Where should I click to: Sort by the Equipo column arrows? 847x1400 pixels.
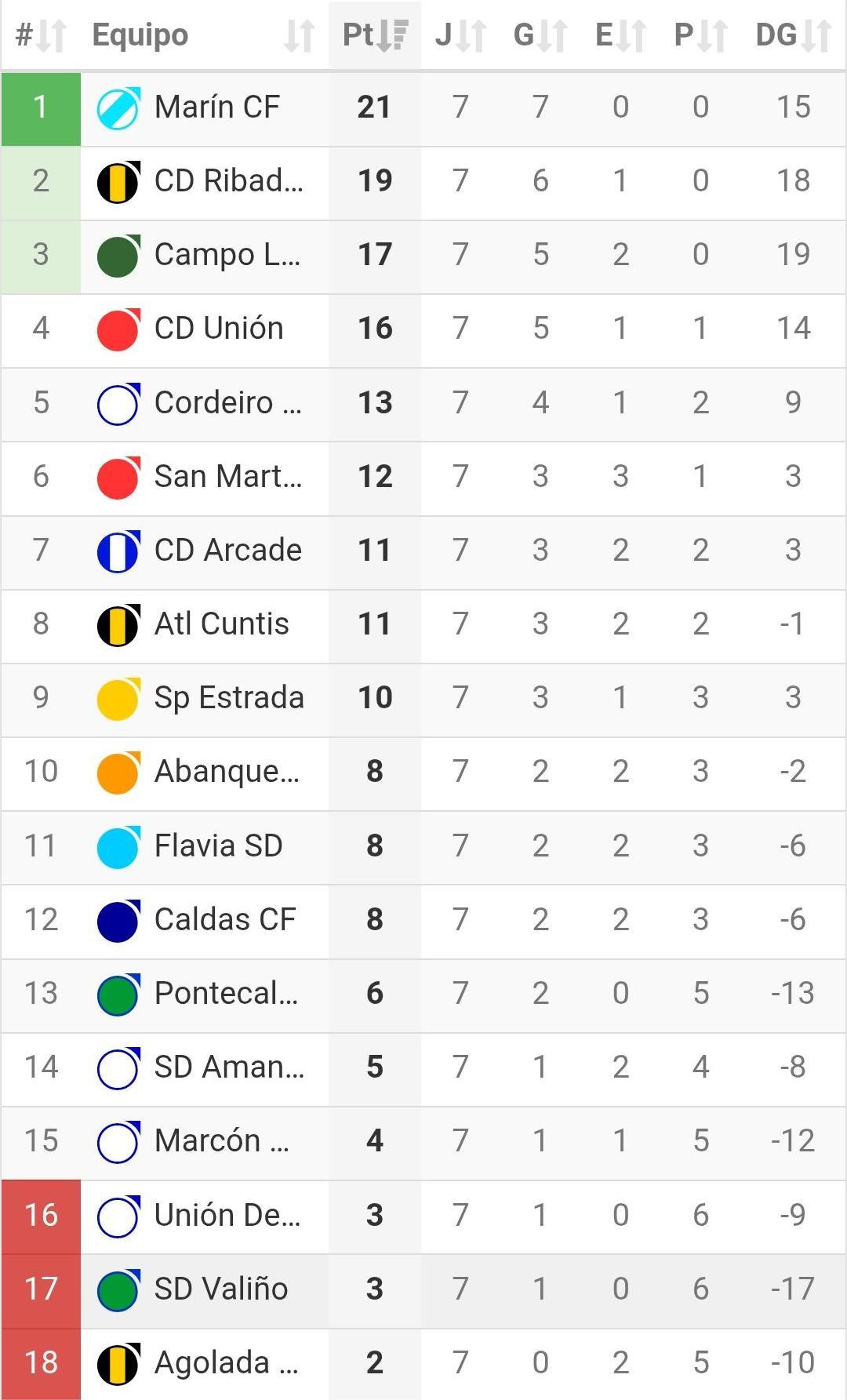[299, 35]
